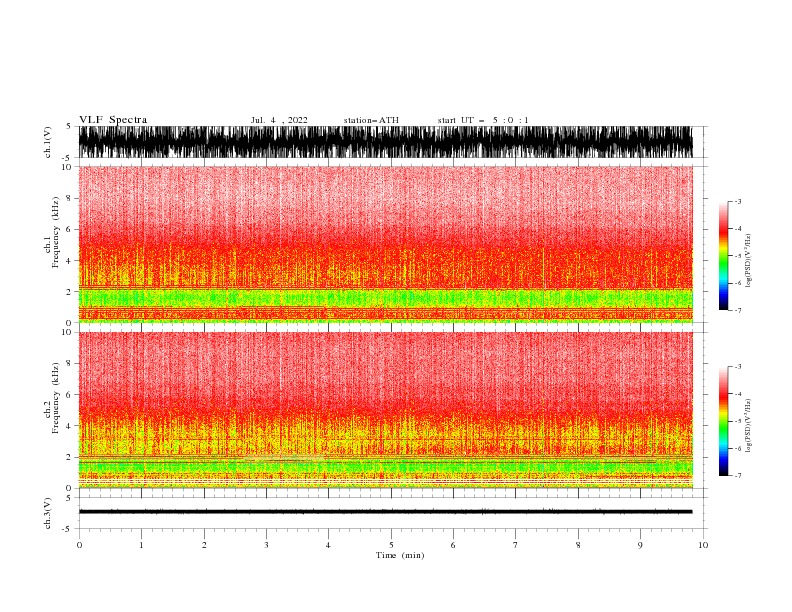The image size is (792, 612).
Task: Click the ch.2 colorbar "-7" tick label
Action: tap(737, 475)
